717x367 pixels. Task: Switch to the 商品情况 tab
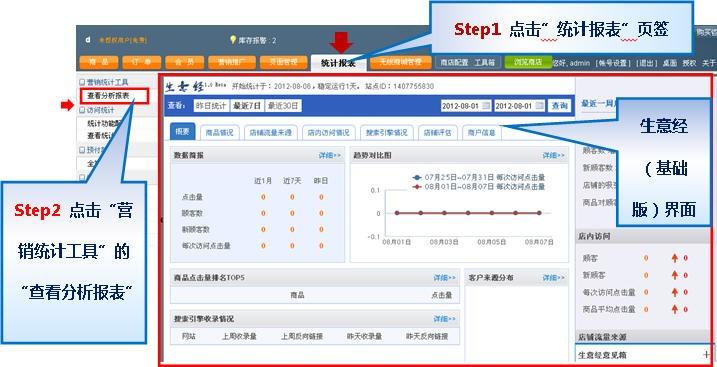click(x=219, y=133)
